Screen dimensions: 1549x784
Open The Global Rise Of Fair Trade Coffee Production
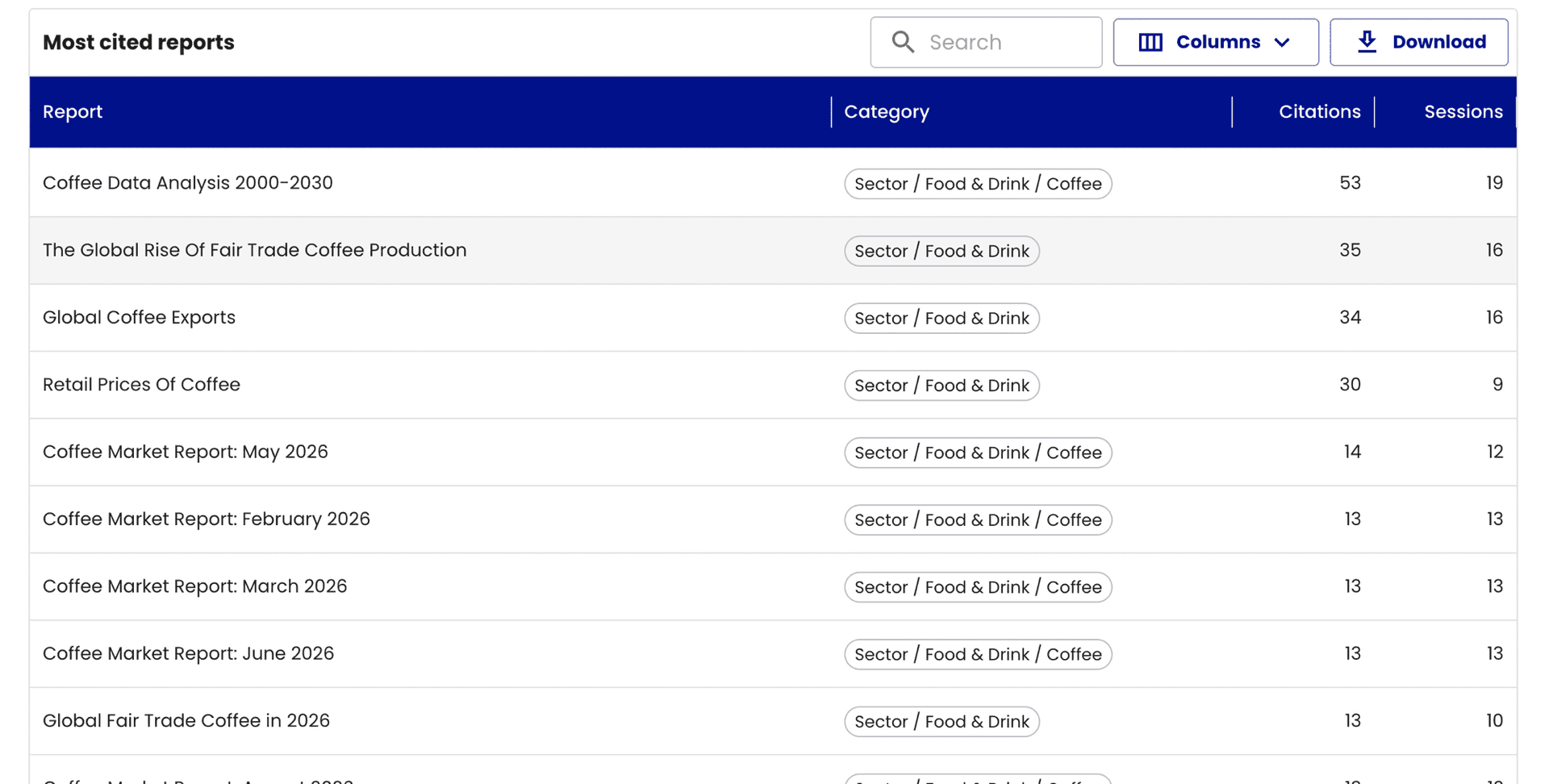tap(255, 250)
